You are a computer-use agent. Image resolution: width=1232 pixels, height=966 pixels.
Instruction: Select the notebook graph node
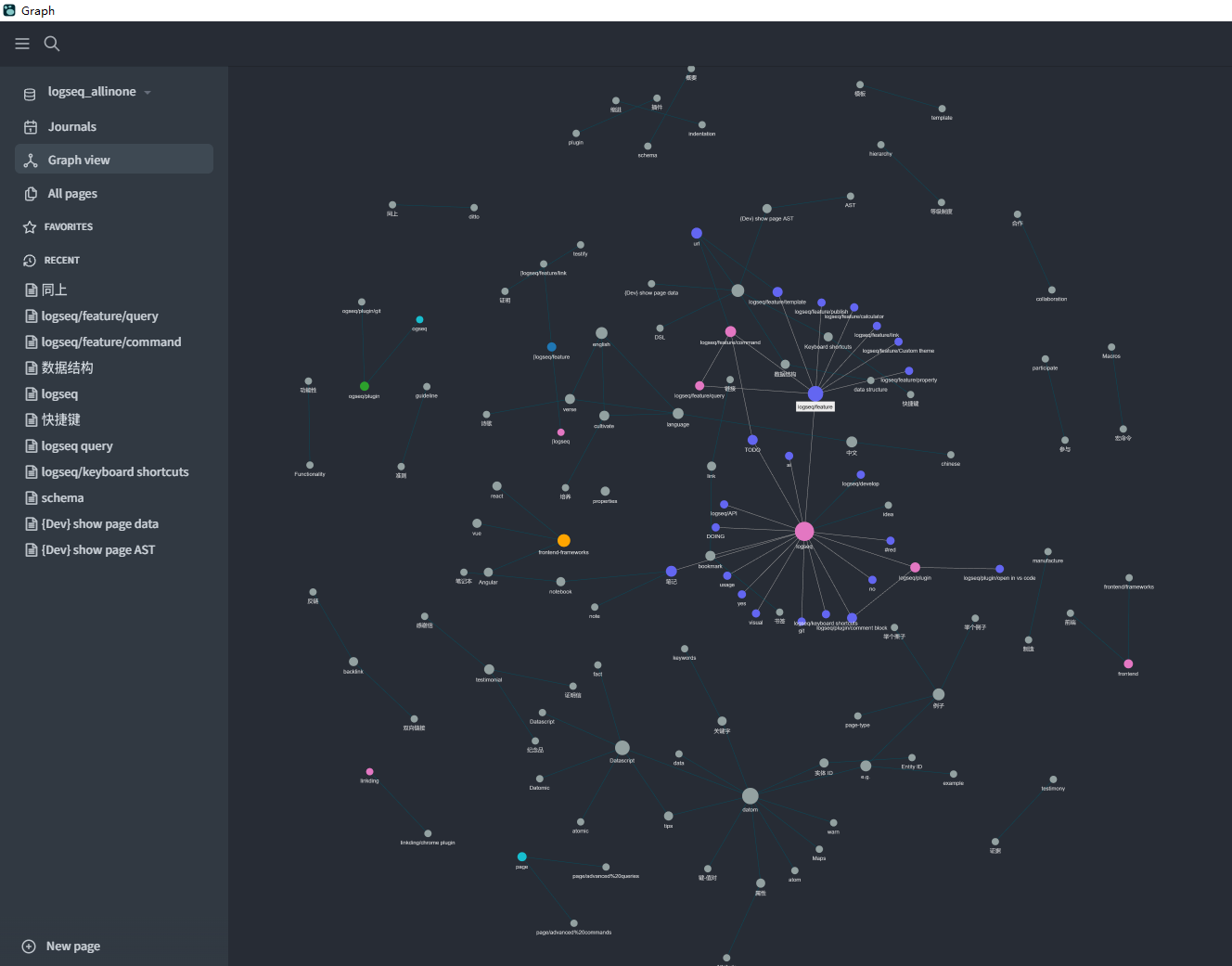click(x=560, y=582)
